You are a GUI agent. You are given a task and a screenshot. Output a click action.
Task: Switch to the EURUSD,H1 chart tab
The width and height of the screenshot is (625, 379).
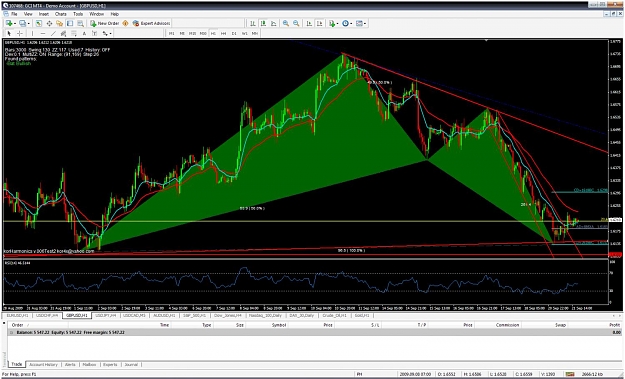click(18, 315)
